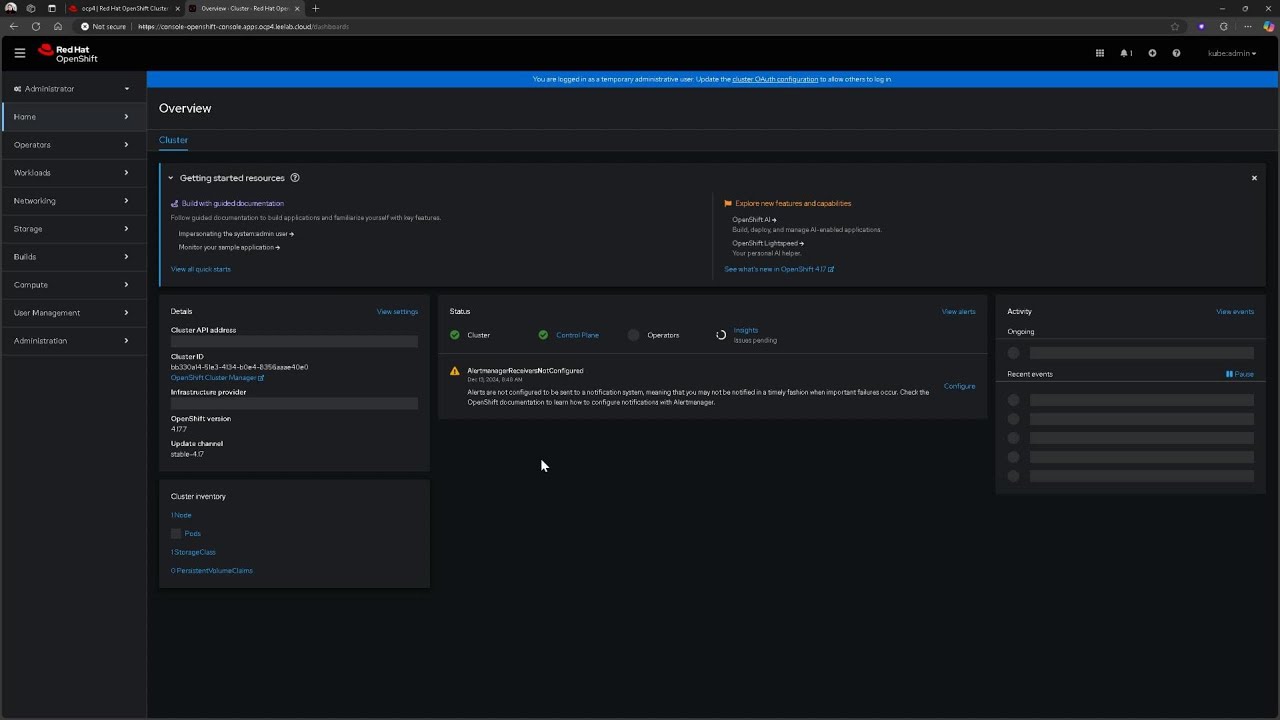
Task: Open Impersonating the system:admin user quick start
Action: coord(236,234)
